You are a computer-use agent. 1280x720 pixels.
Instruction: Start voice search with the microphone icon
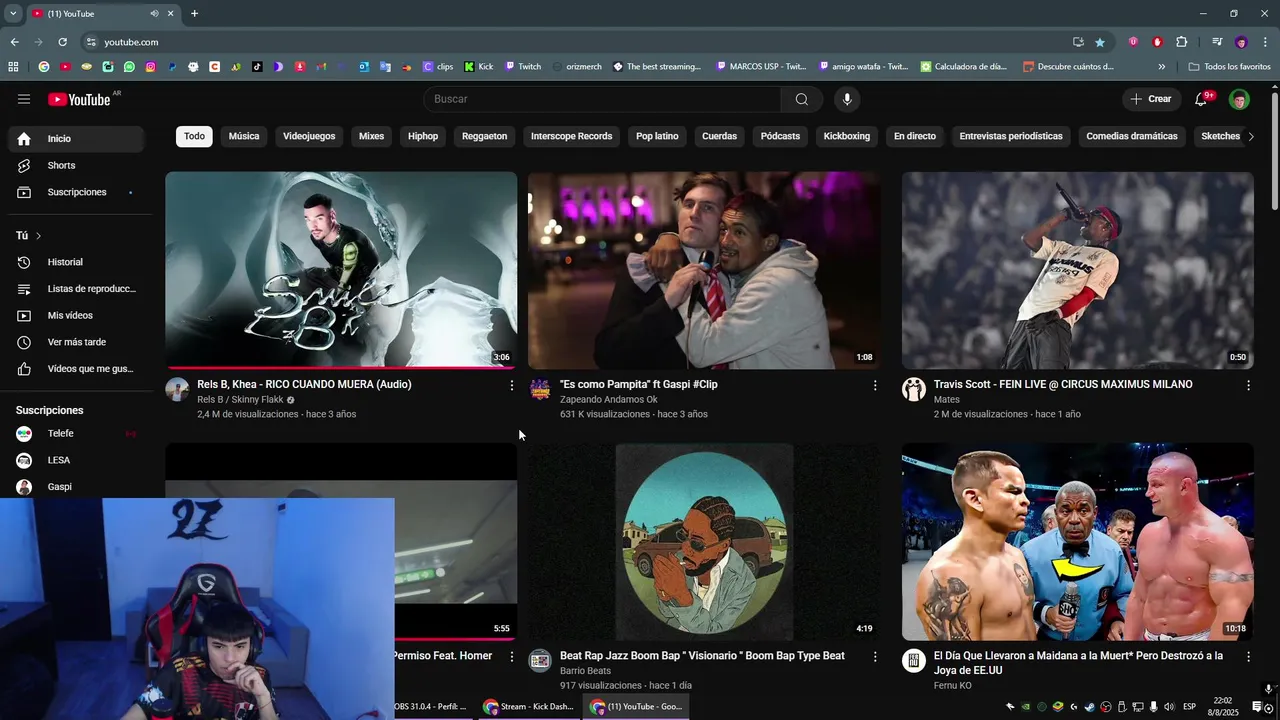point(847,99)
